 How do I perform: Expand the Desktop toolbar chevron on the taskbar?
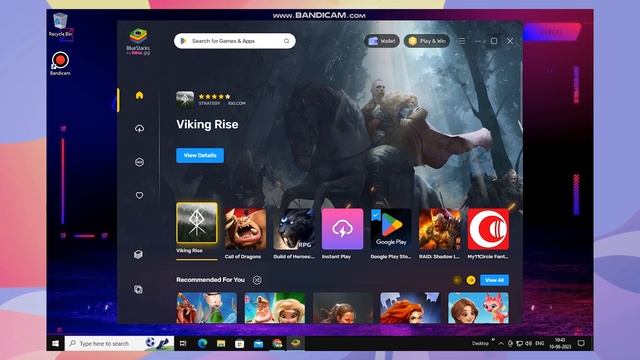pyautogui.click(x=493, y=340)
